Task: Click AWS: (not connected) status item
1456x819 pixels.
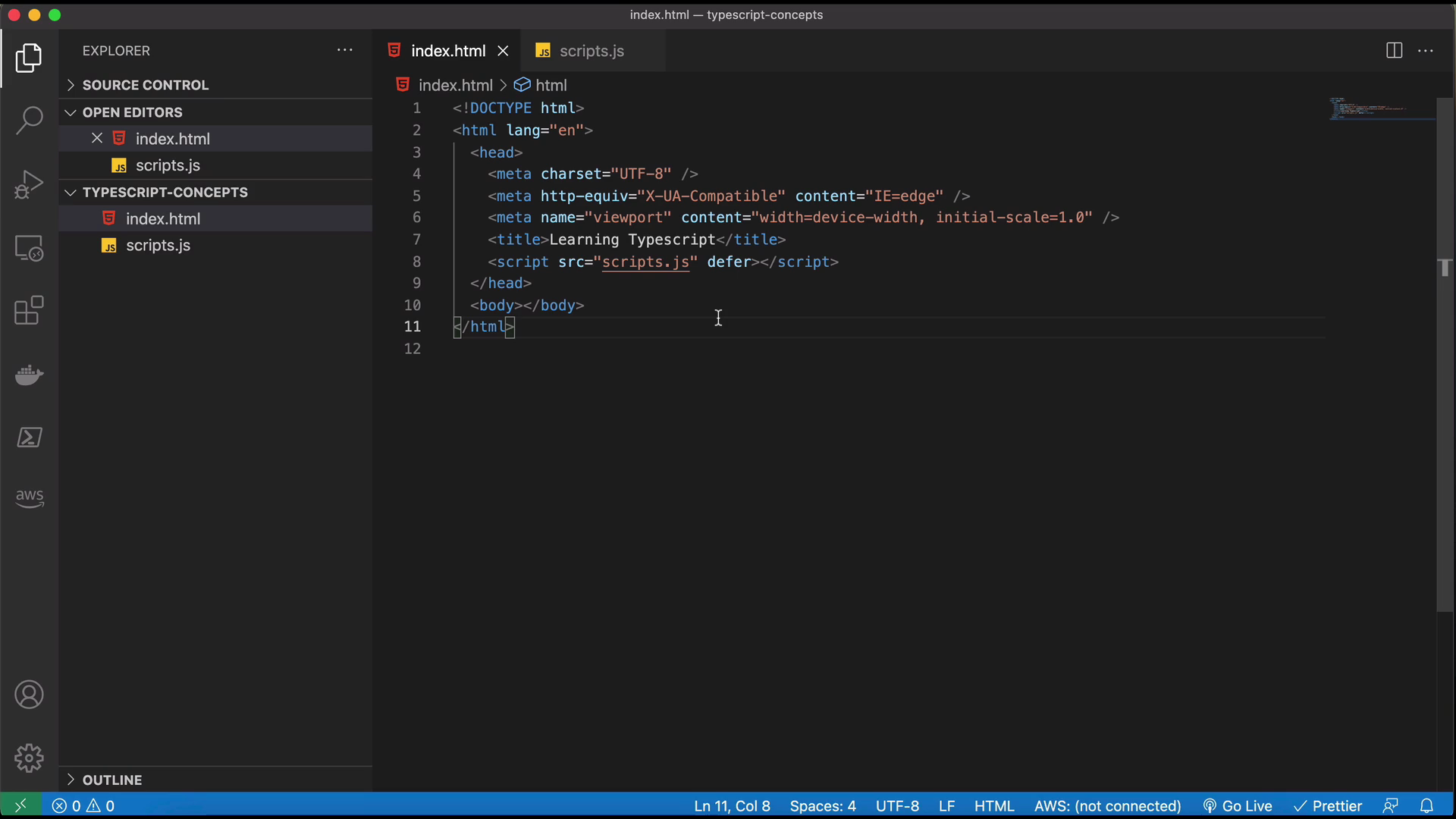Action: coord(1107,806)
